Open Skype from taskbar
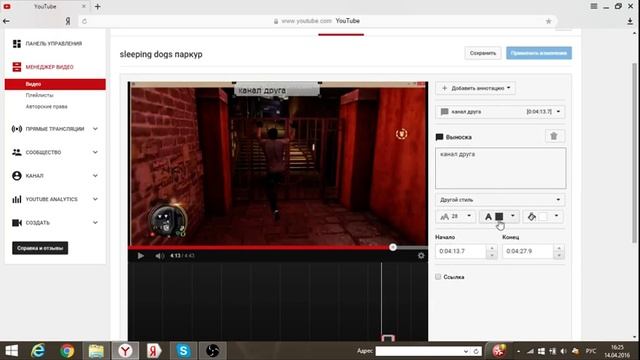The image size is (640, 360). [184, 351]
